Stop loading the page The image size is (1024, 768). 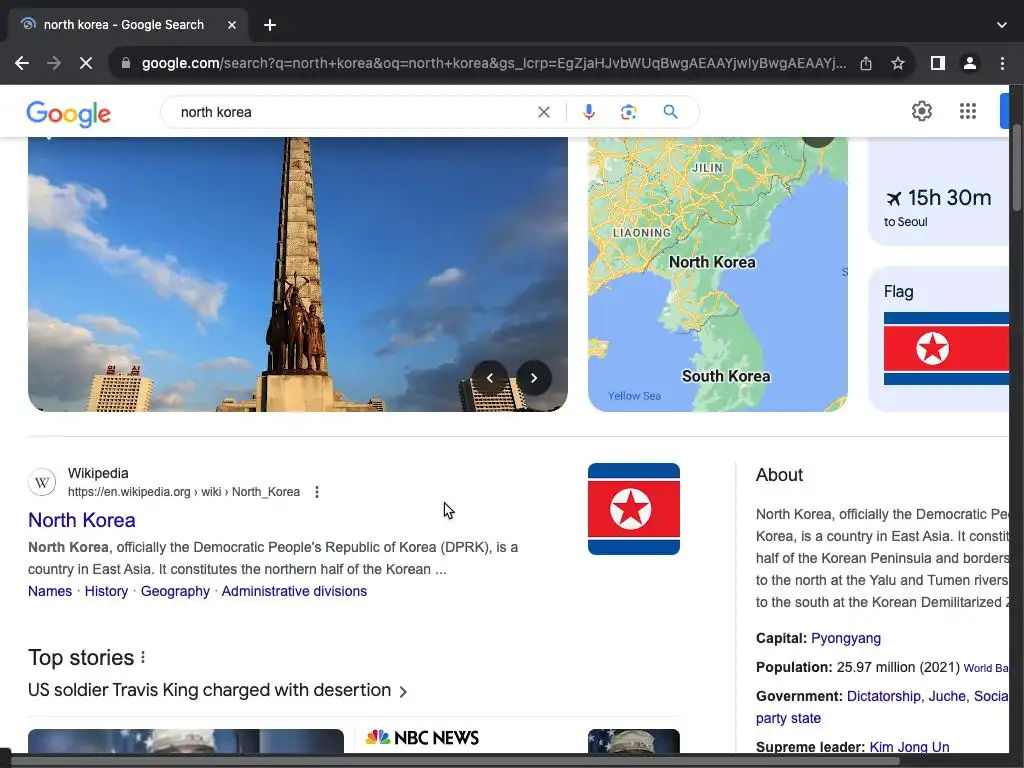coord(86,63)
